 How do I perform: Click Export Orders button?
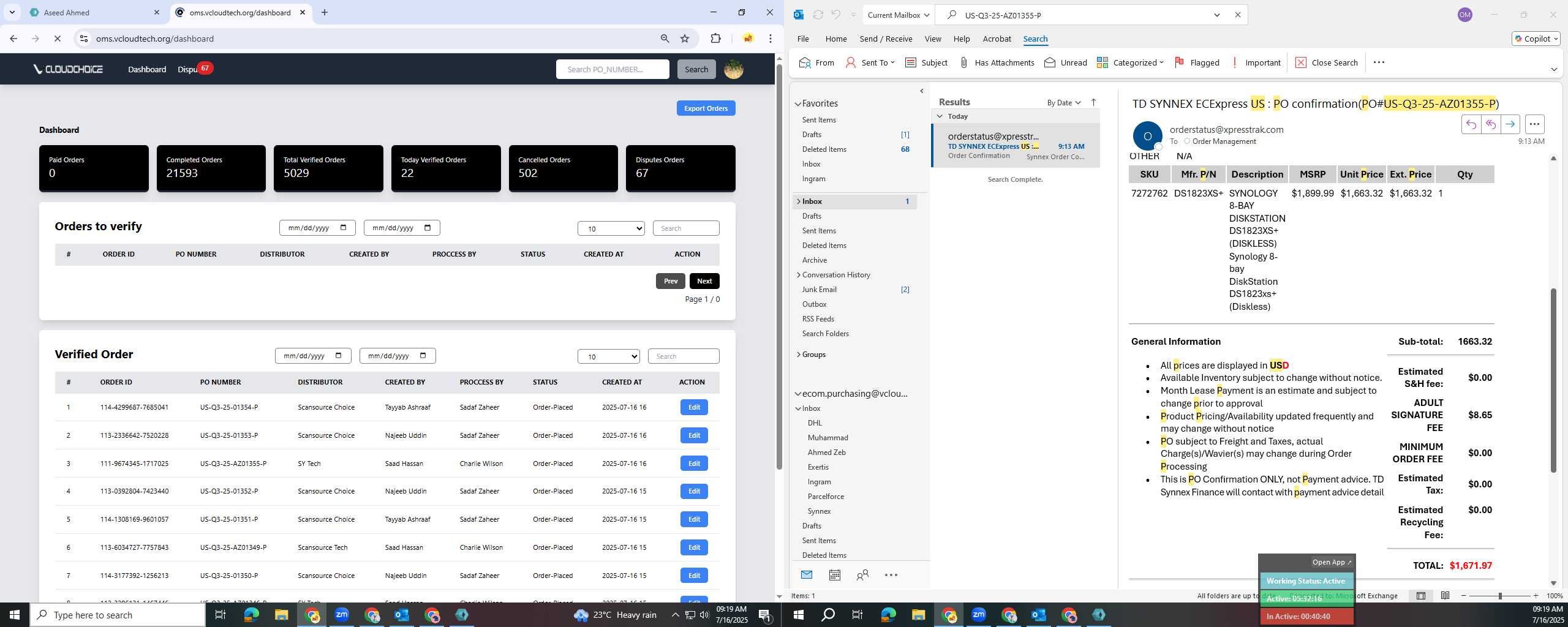coord(706,108)
